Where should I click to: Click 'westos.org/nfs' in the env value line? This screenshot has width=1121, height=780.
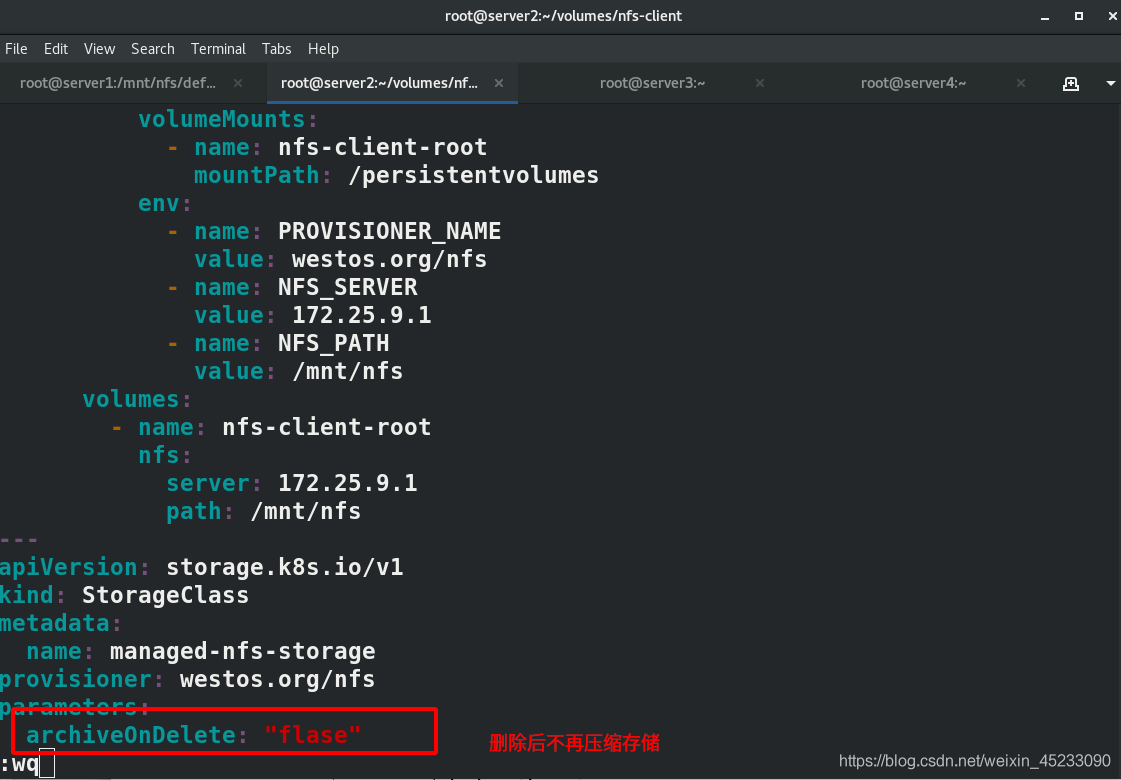390,259
